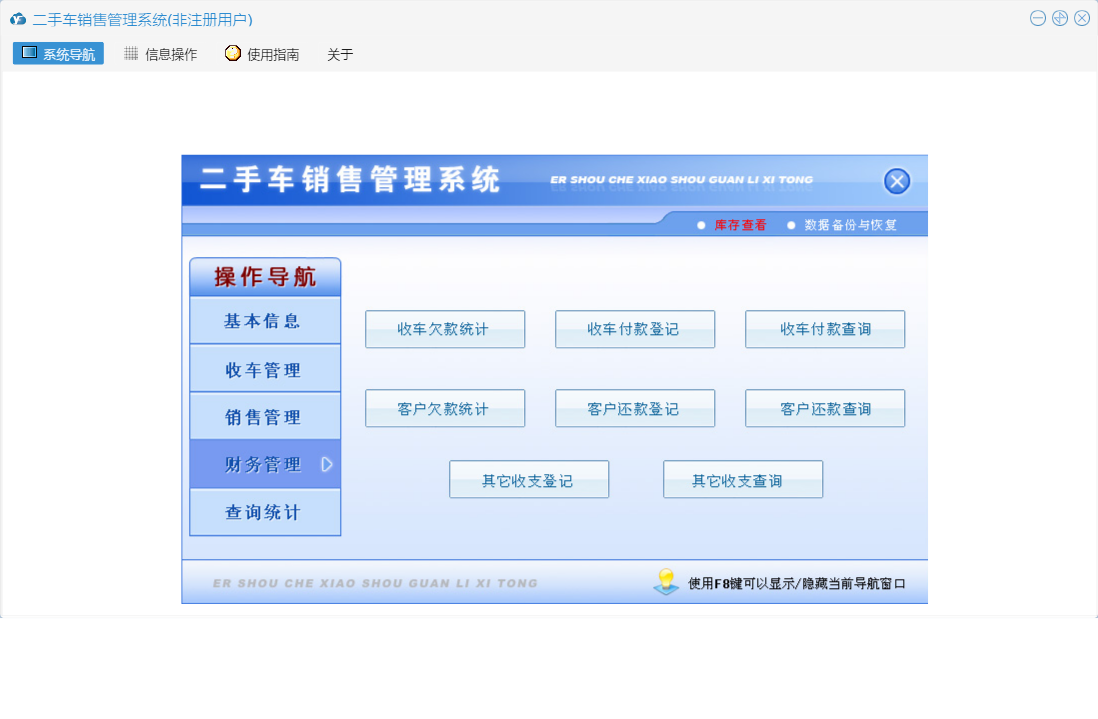Viewport: 1098px width, 719px height.
Task: Open the 系统导航 menu
Action: 58,54
